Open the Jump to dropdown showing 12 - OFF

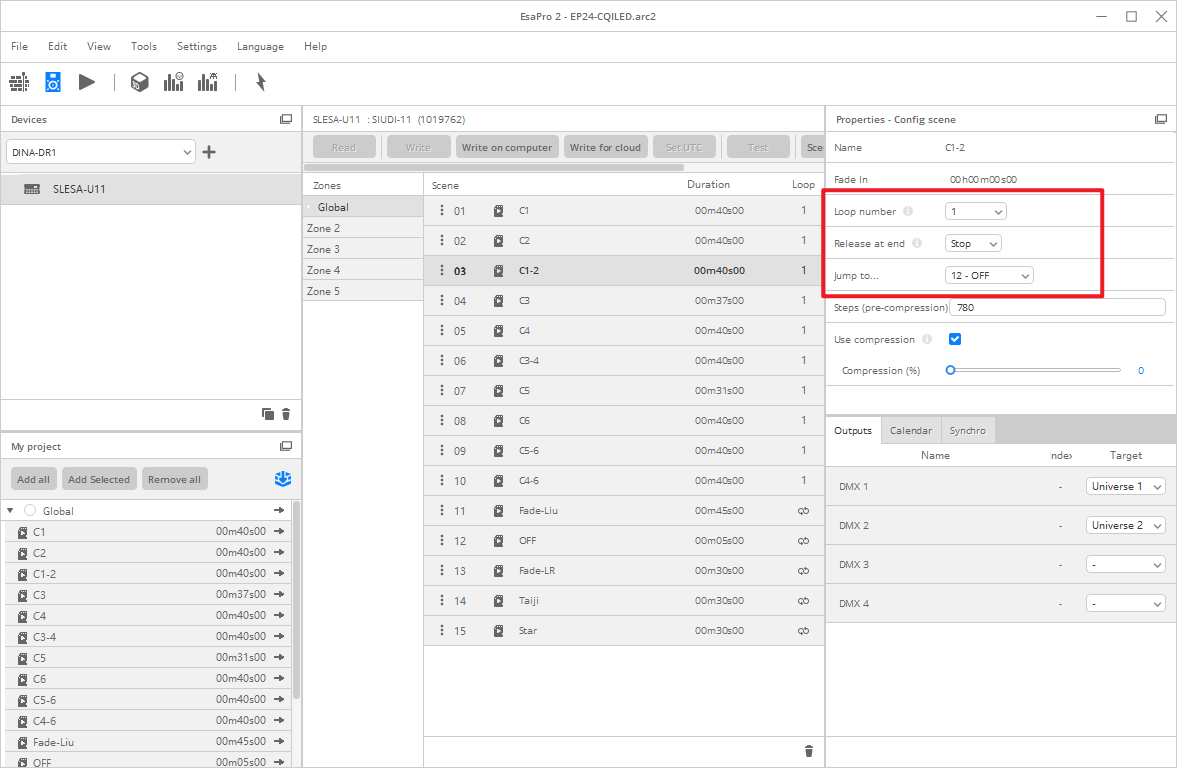click(988, 275)
